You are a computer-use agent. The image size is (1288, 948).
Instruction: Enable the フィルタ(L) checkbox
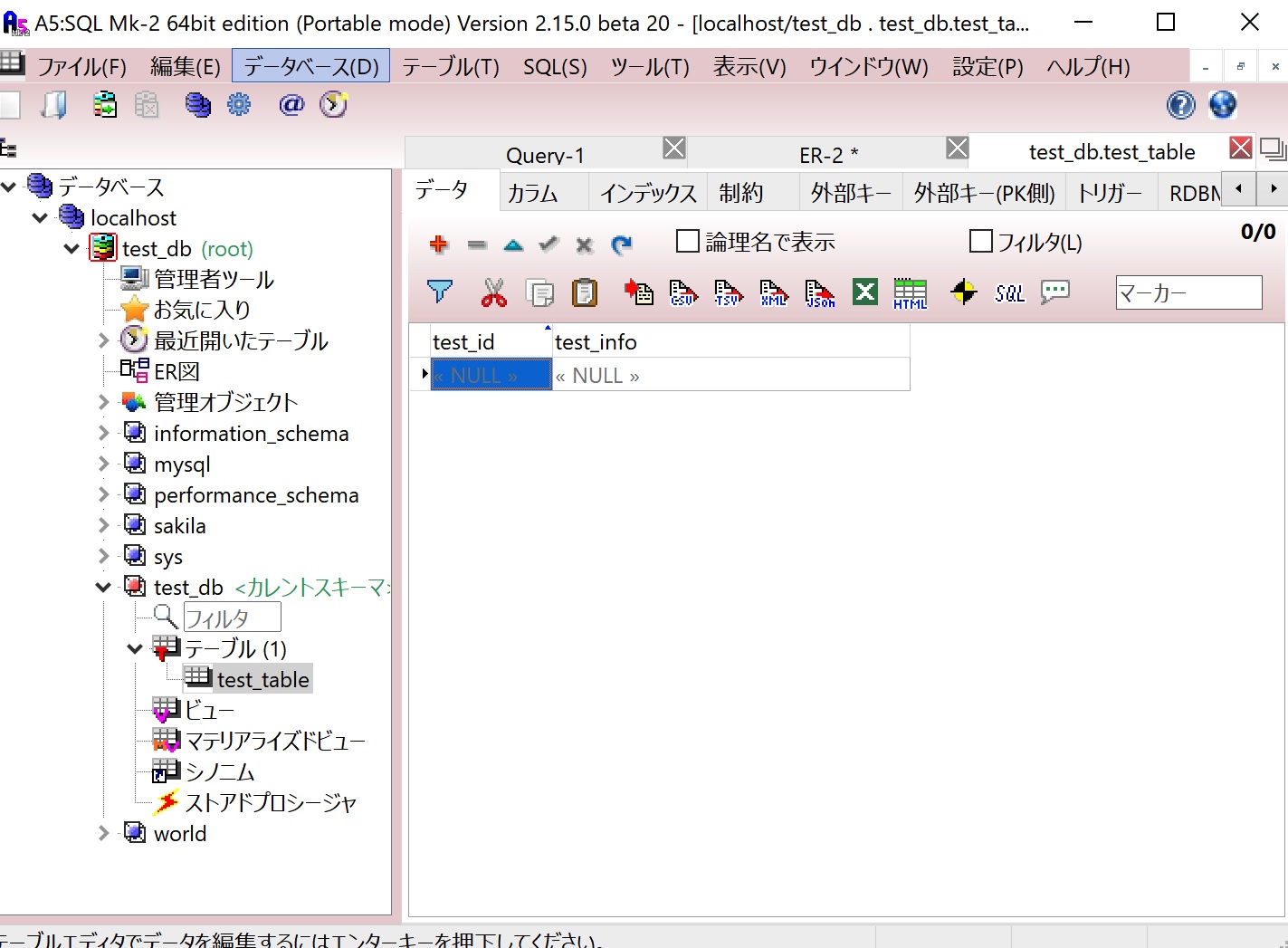pos(981,241)
